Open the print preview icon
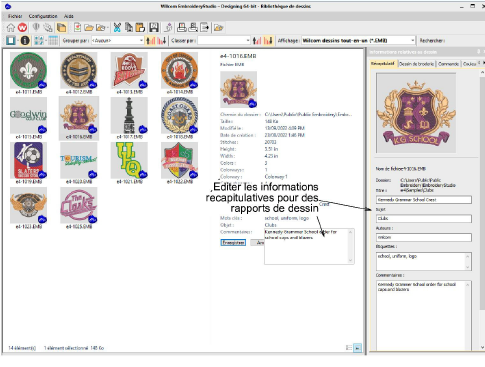This screenshot has width=485, height=367. 193,28
